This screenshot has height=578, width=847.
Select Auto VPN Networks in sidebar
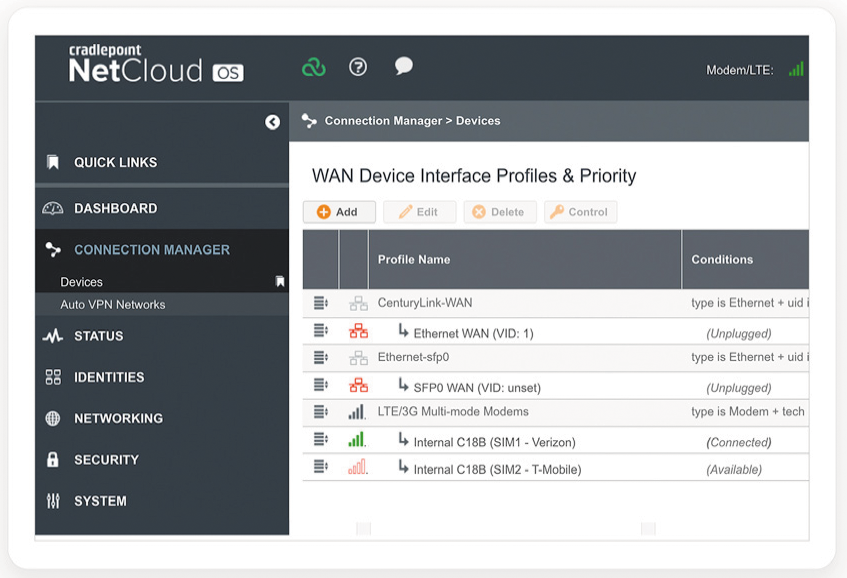112,304
